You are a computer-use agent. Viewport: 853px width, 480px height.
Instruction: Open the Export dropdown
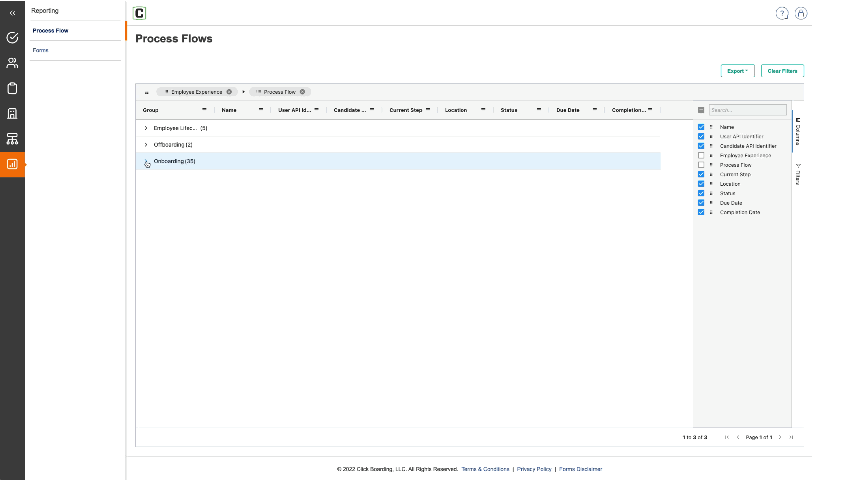(737, 71)
